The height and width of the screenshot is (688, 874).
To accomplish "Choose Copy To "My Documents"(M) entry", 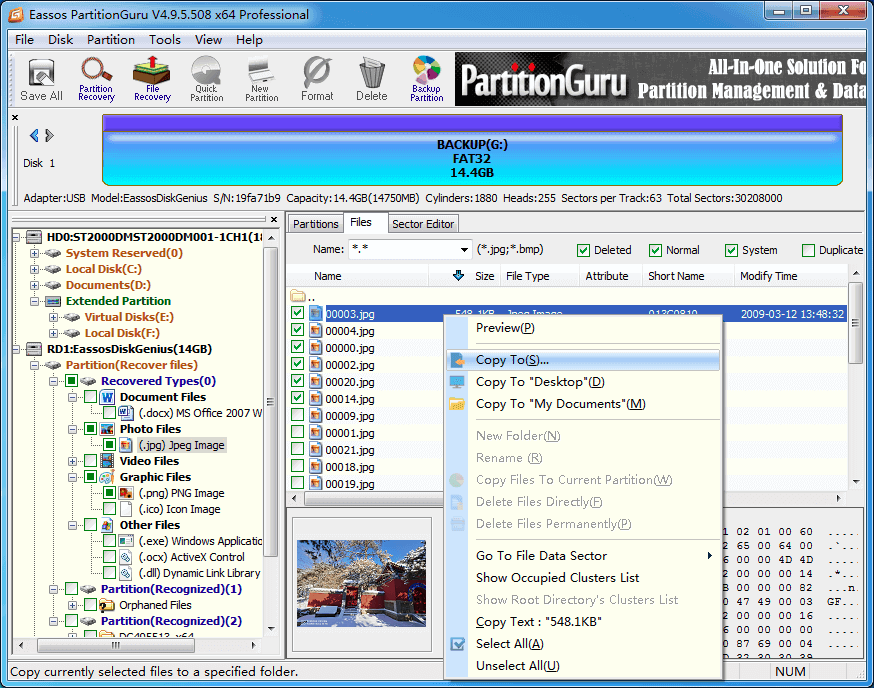I will [583, 404].
